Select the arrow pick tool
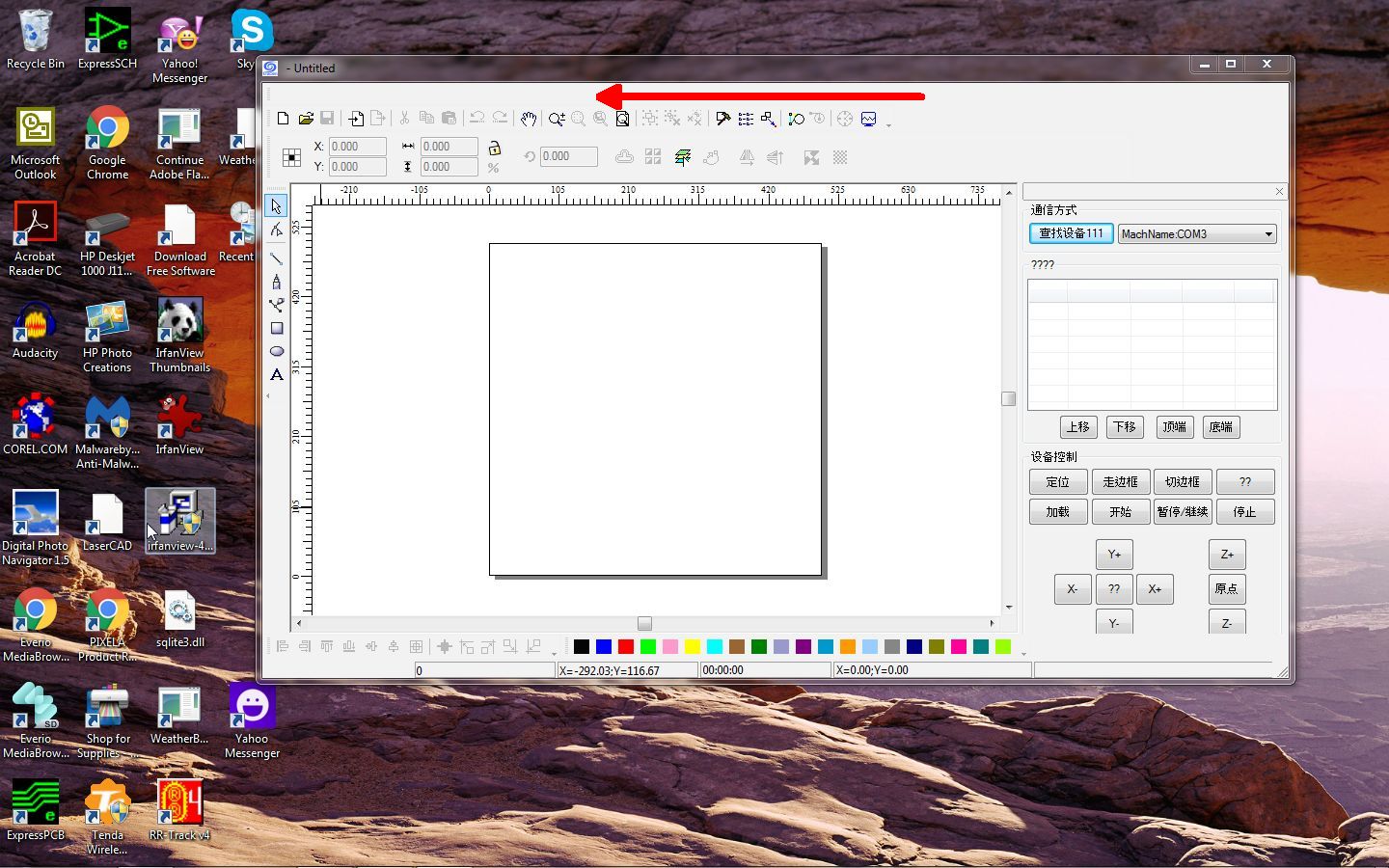The height and width of the screenshot is (868, 1389). point(277,206)
